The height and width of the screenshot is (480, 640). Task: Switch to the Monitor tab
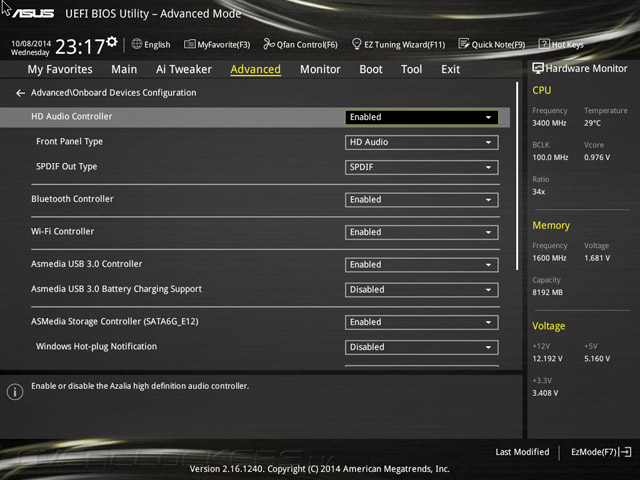coord(320,69)
